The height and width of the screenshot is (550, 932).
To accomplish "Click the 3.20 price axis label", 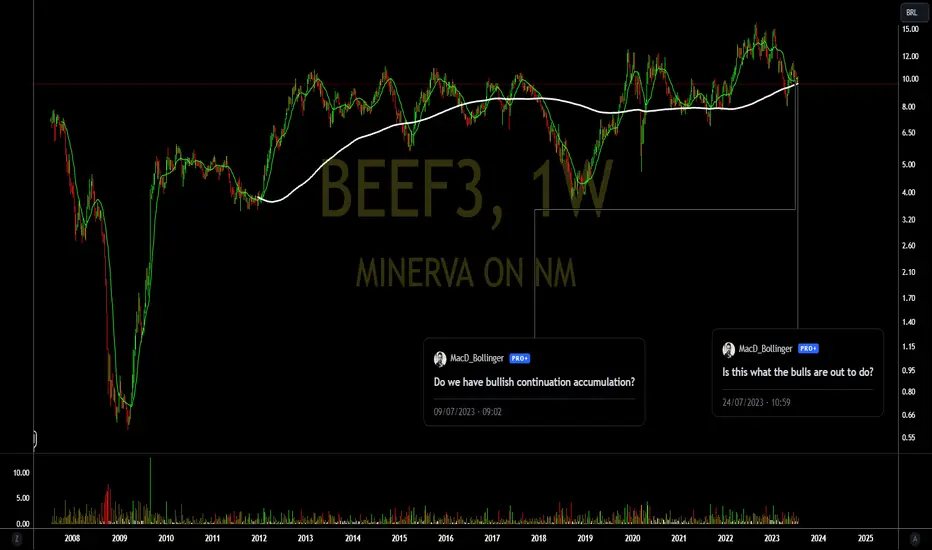I will pos(908,219).
